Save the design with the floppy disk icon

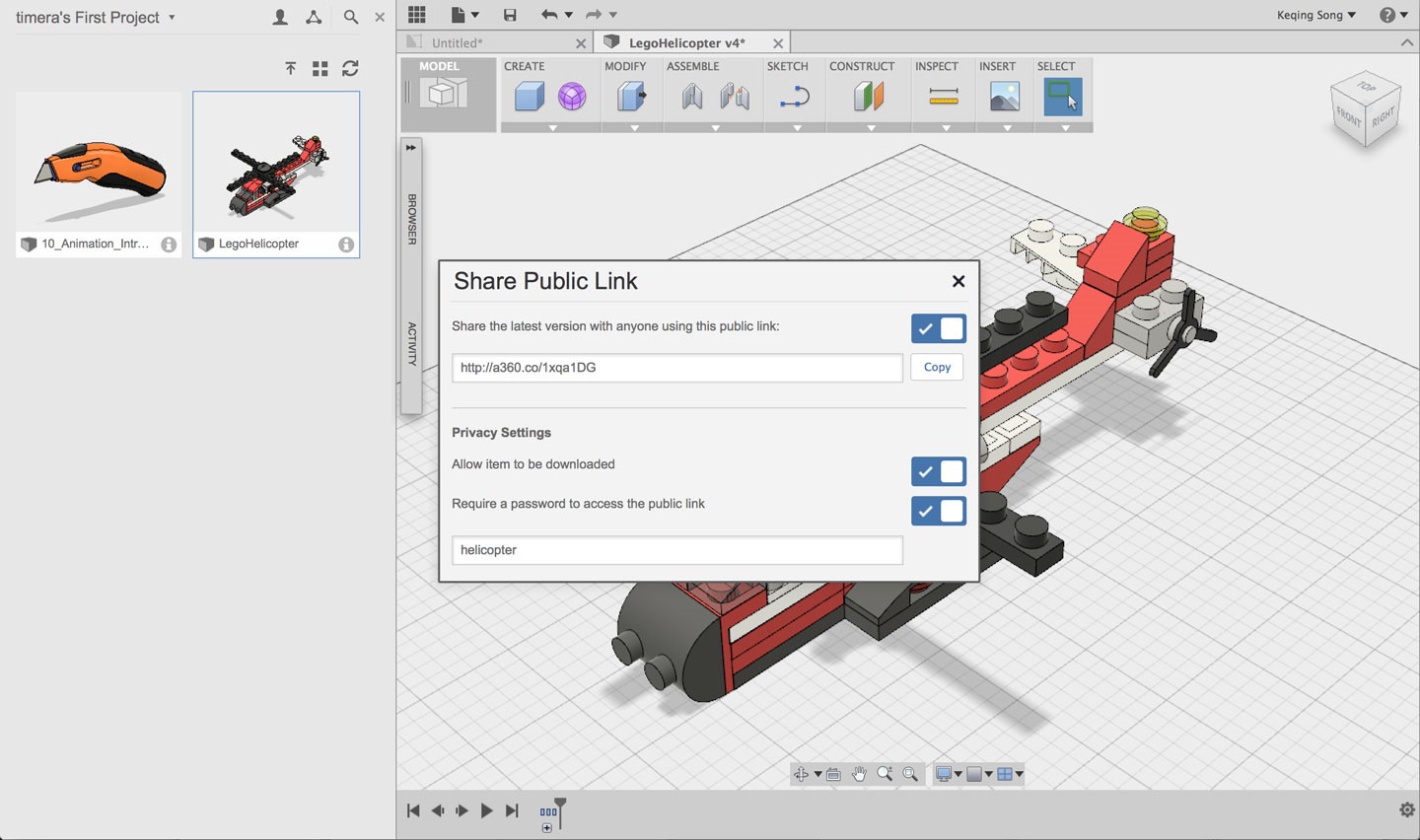(510, 15)
